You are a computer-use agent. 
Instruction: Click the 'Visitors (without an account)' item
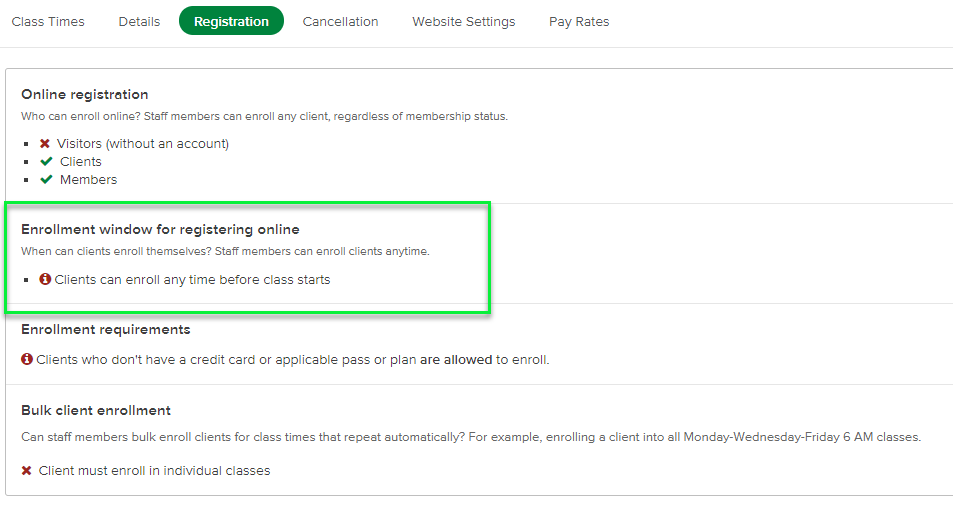click(143, 144)
